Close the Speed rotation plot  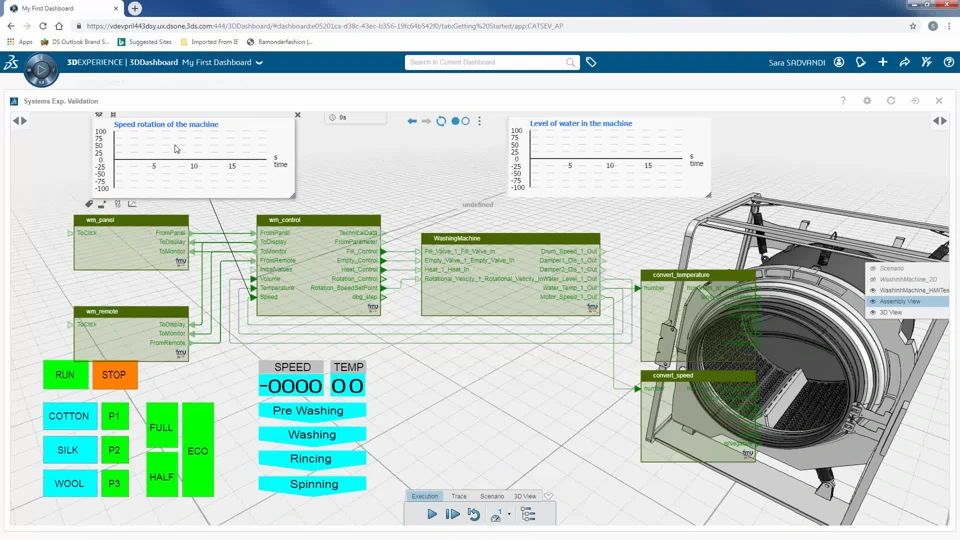tap(298, 114)
